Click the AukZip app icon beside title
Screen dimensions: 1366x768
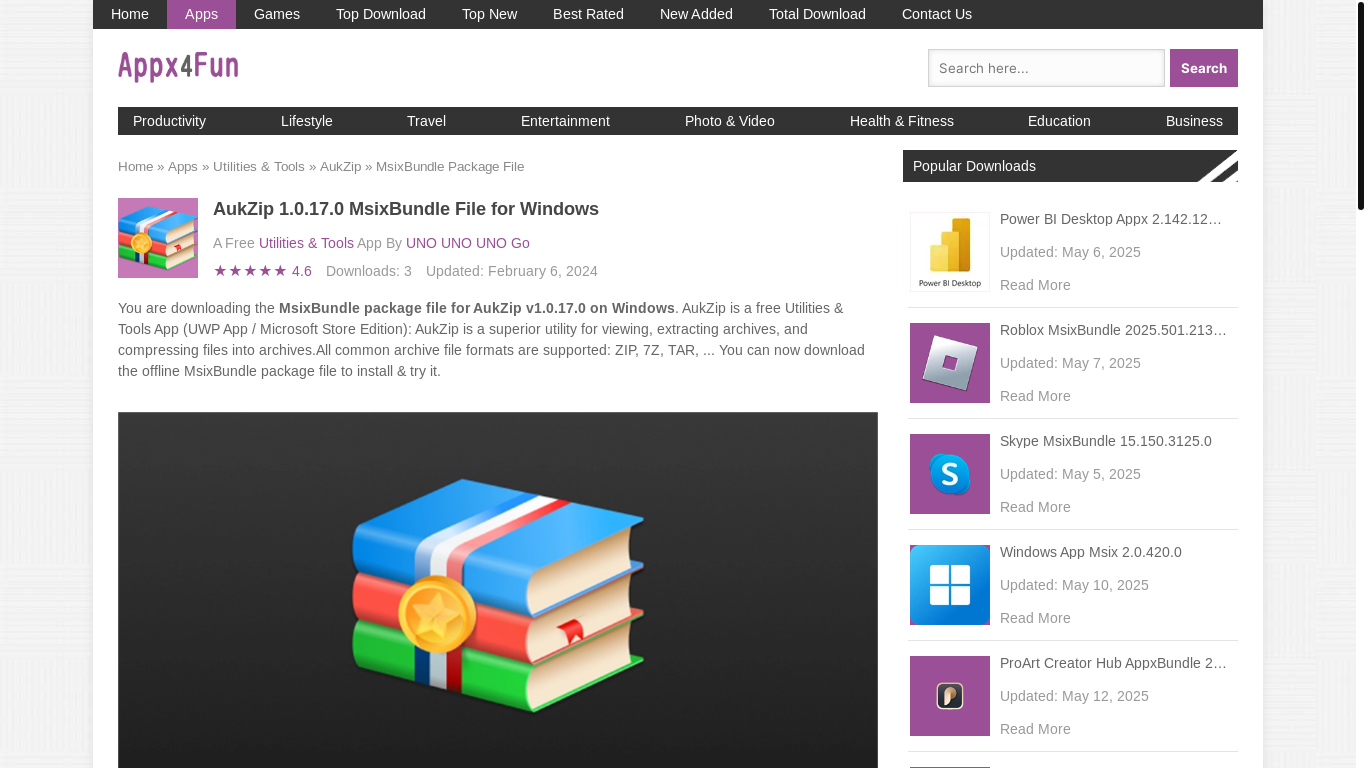click(158, 238)
